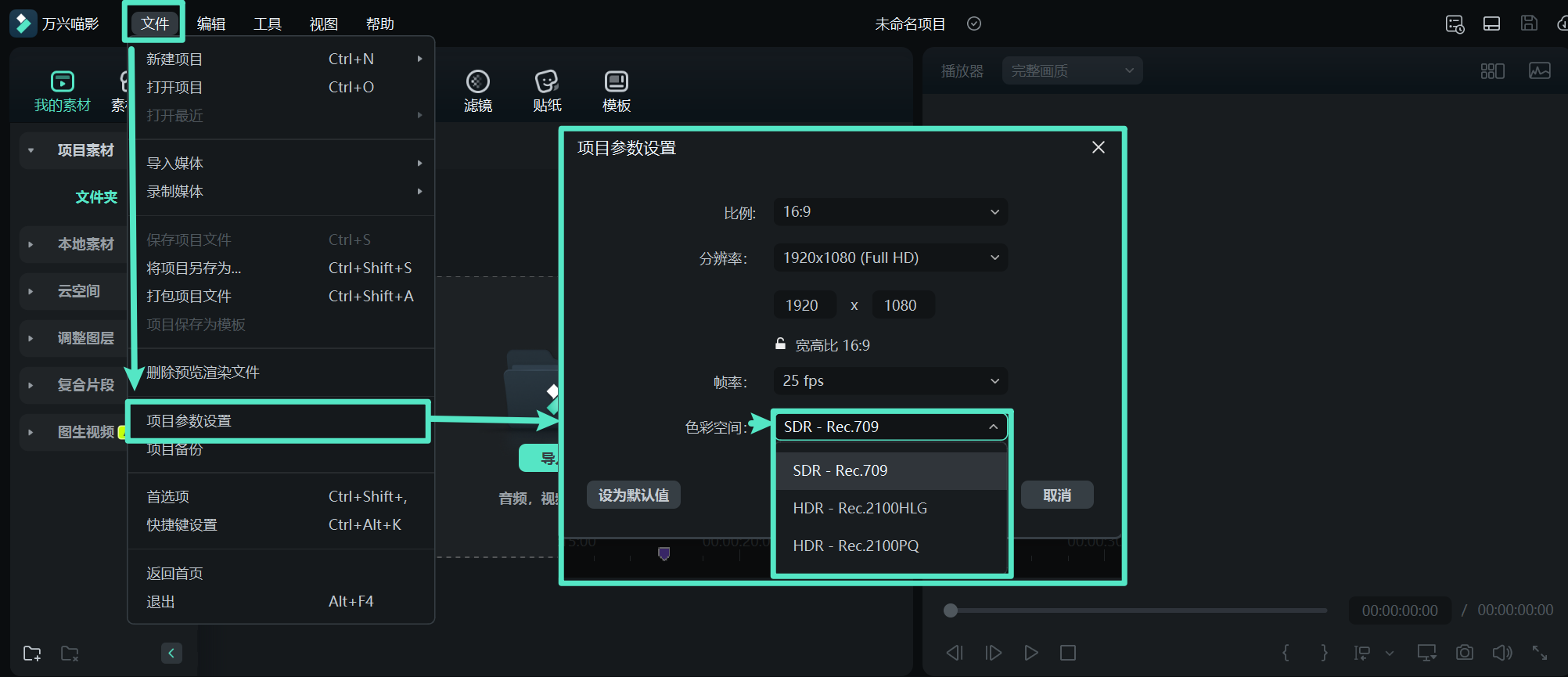Play the preview
The image size is (1568, 677).
click(1031, 653)
